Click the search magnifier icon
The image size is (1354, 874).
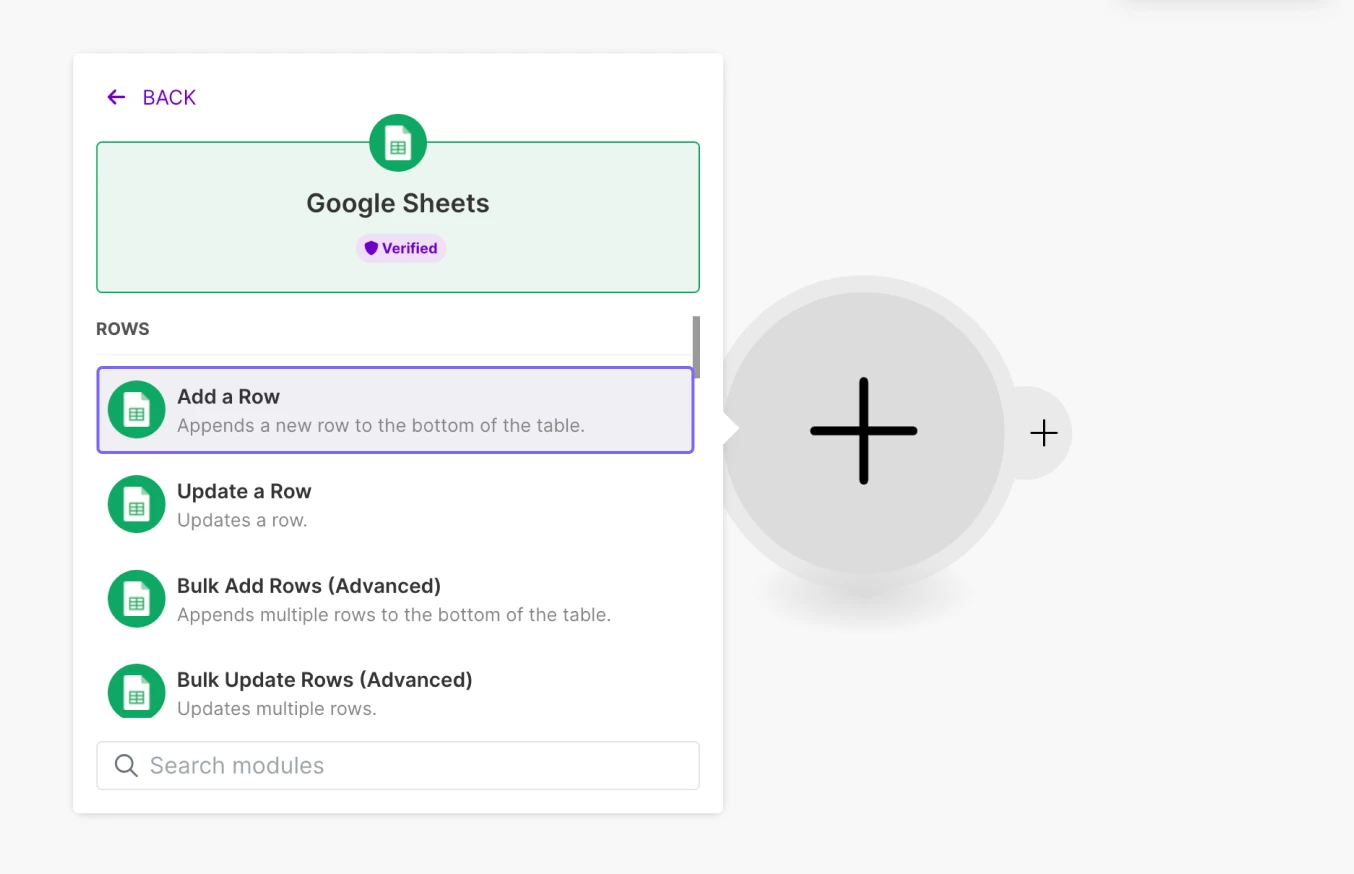pos(125,765)
